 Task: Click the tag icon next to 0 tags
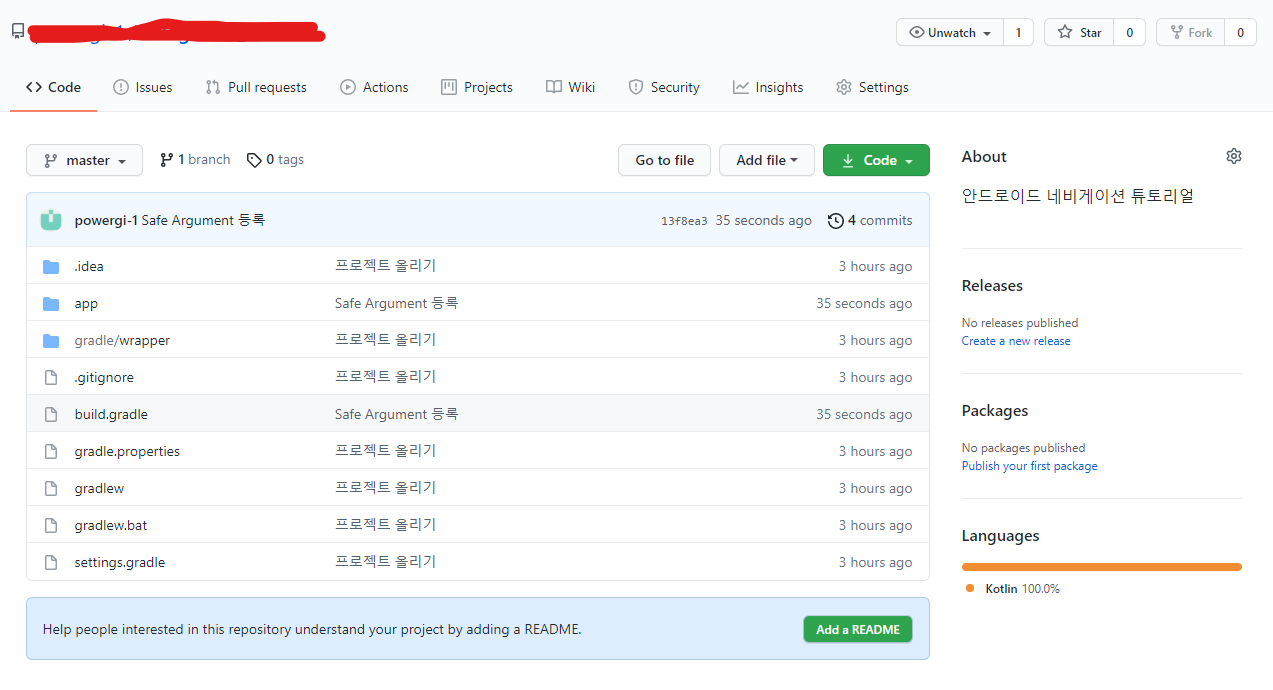(254, 160)
